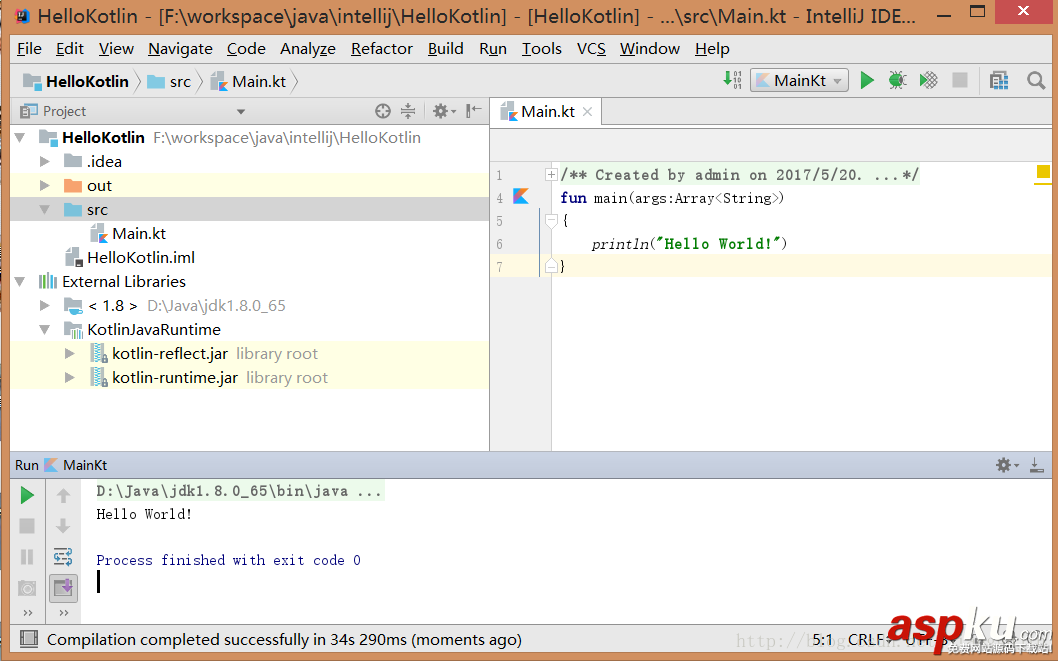Click the Make Project build icon
Viewport: 1058px width, 661px height.
point(733,80)
